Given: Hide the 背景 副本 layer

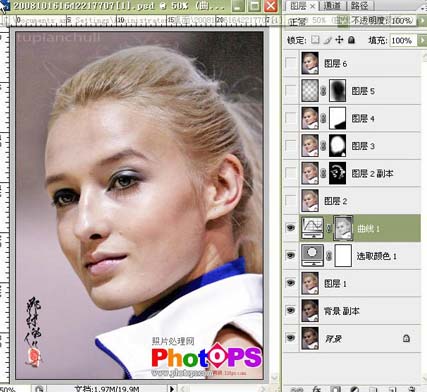Looking at the screenshot, I should pyautogui.click(x=291, y=310).
